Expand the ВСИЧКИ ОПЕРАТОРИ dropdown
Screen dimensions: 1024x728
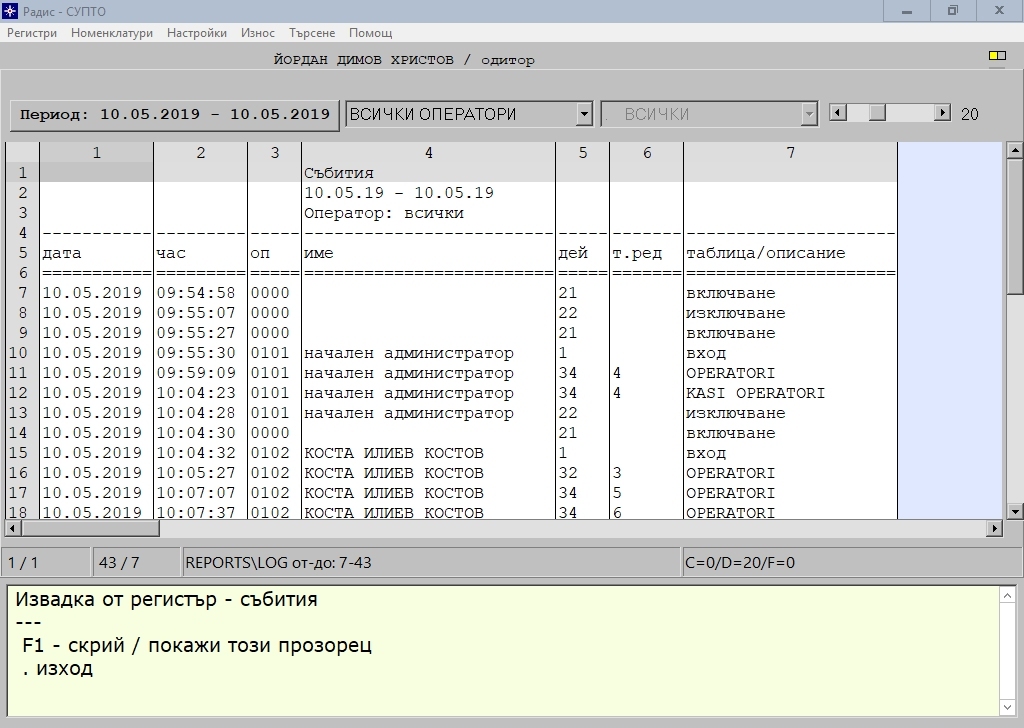tap(584, 114)
